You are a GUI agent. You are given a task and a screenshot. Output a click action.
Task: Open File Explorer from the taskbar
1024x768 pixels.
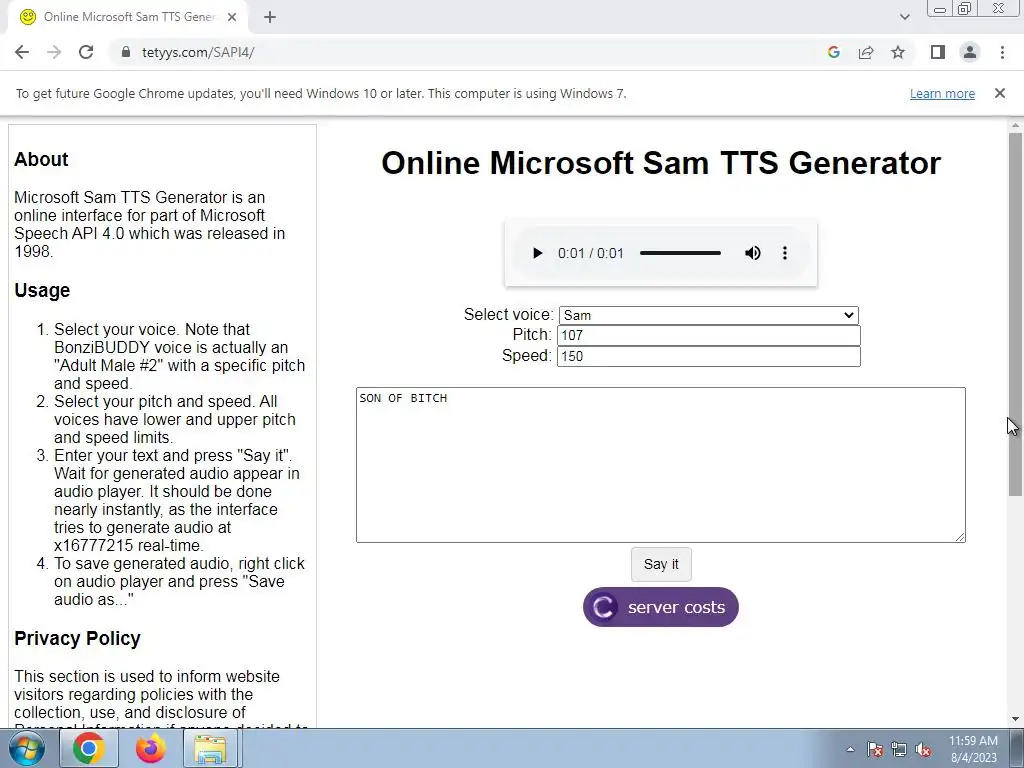[210, 748]
